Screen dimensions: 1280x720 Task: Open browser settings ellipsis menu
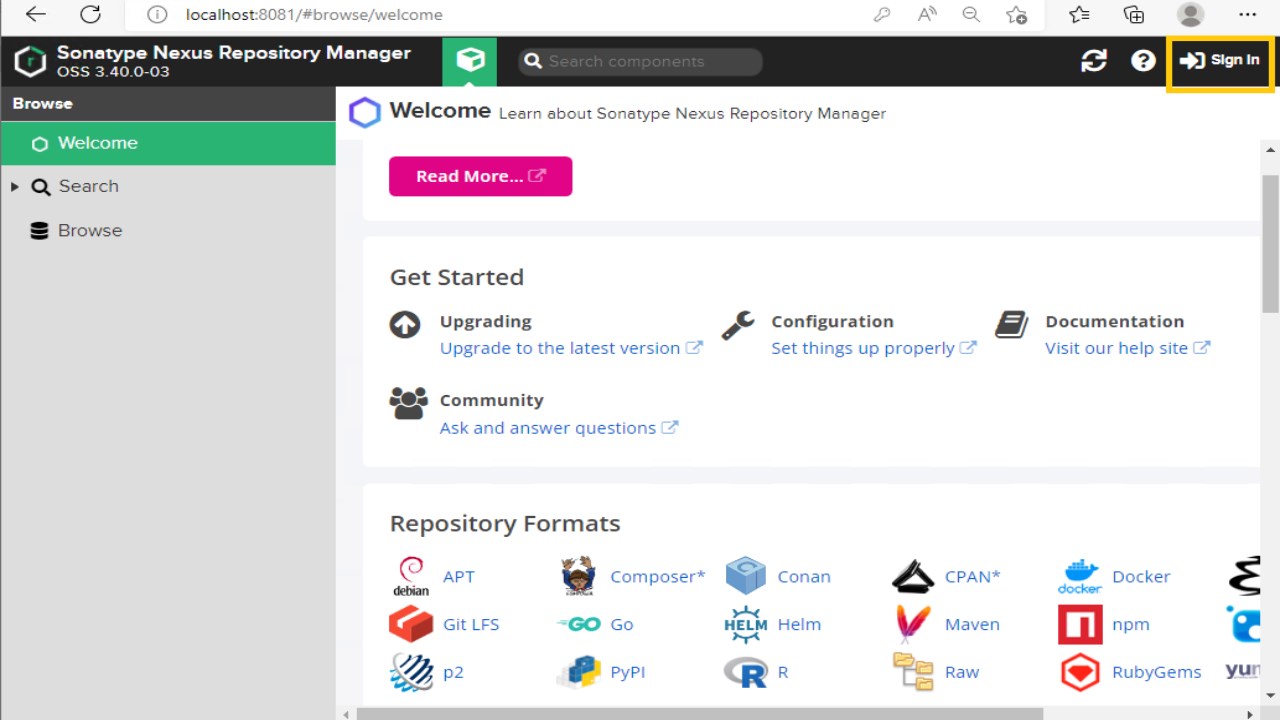[1247, 14]
